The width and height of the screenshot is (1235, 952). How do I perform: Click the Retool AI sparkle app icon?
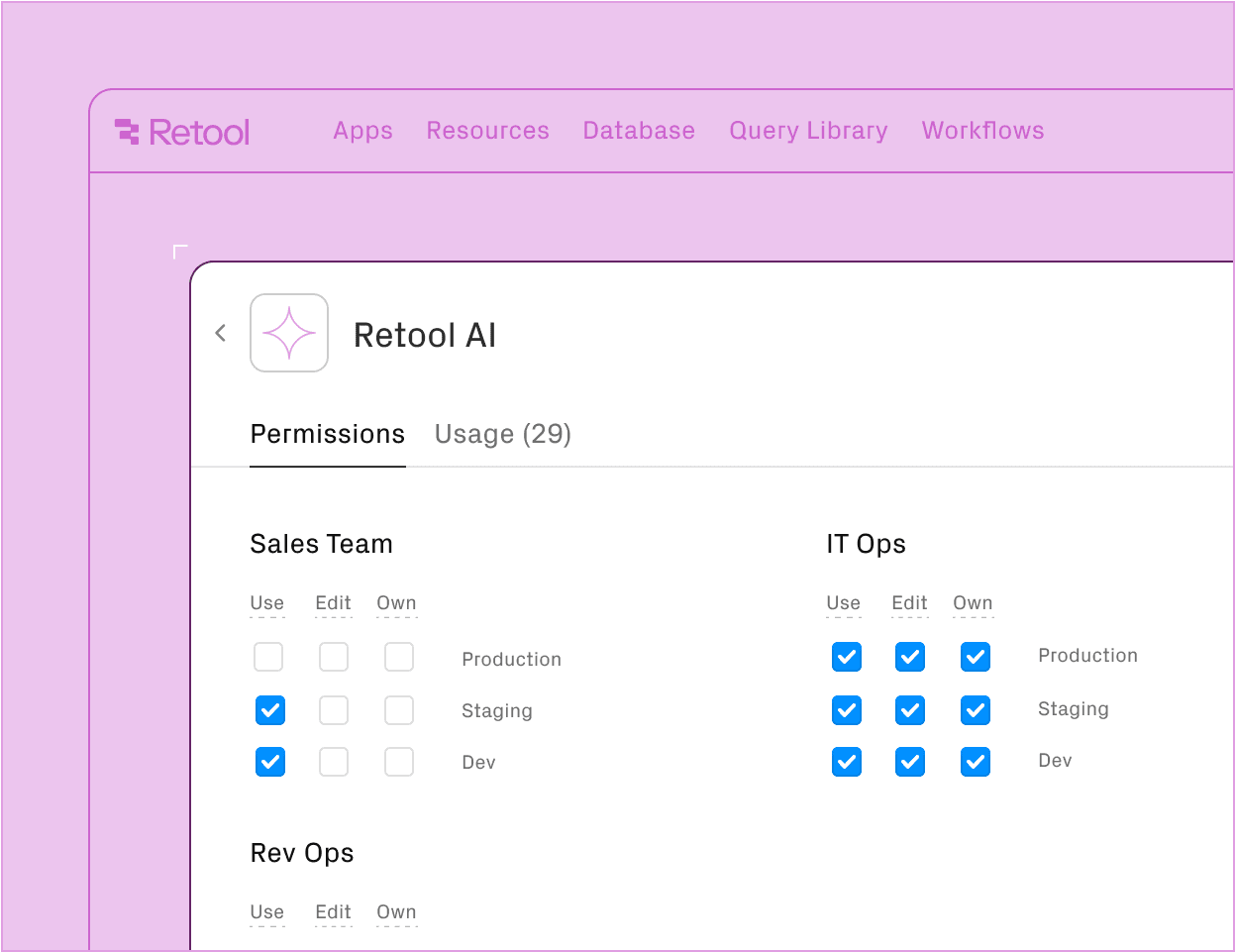tap(289, 332)
